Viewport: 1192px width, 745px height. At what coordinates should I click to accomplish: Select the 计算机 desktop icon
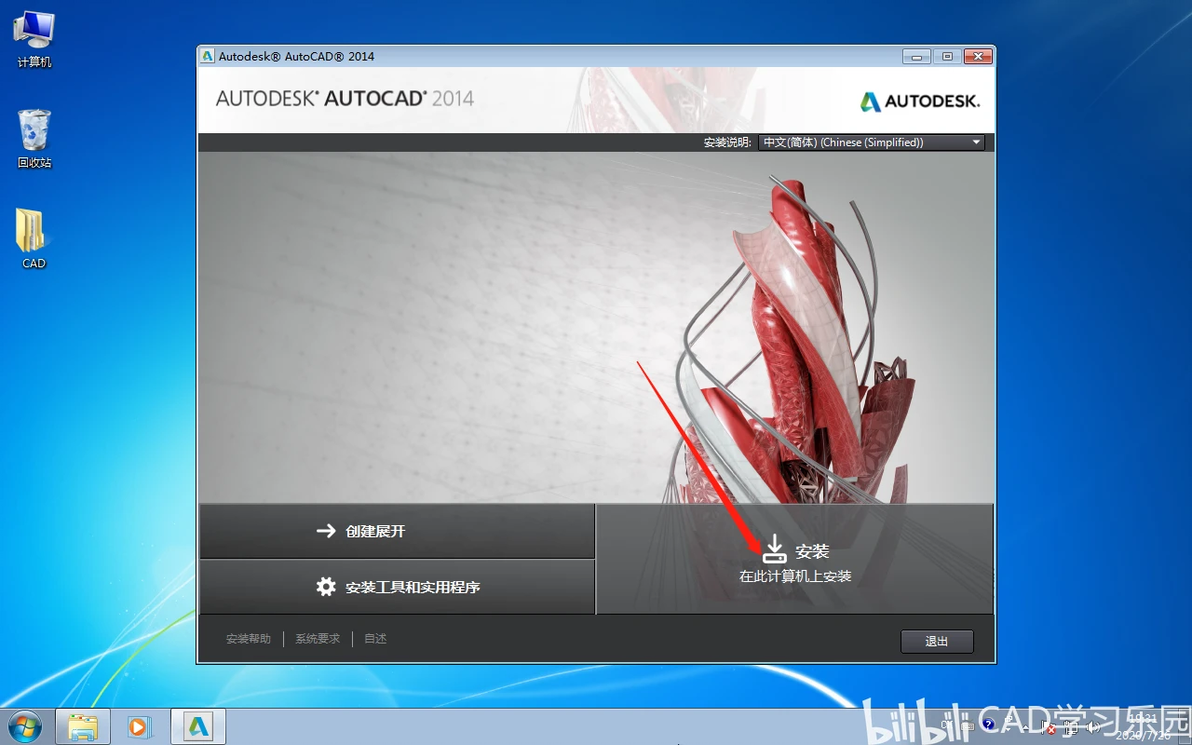coord(34,40)
